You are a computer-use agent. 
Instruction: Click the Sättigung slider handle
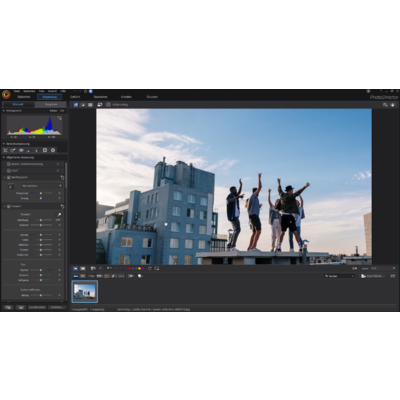coord(41,280)
